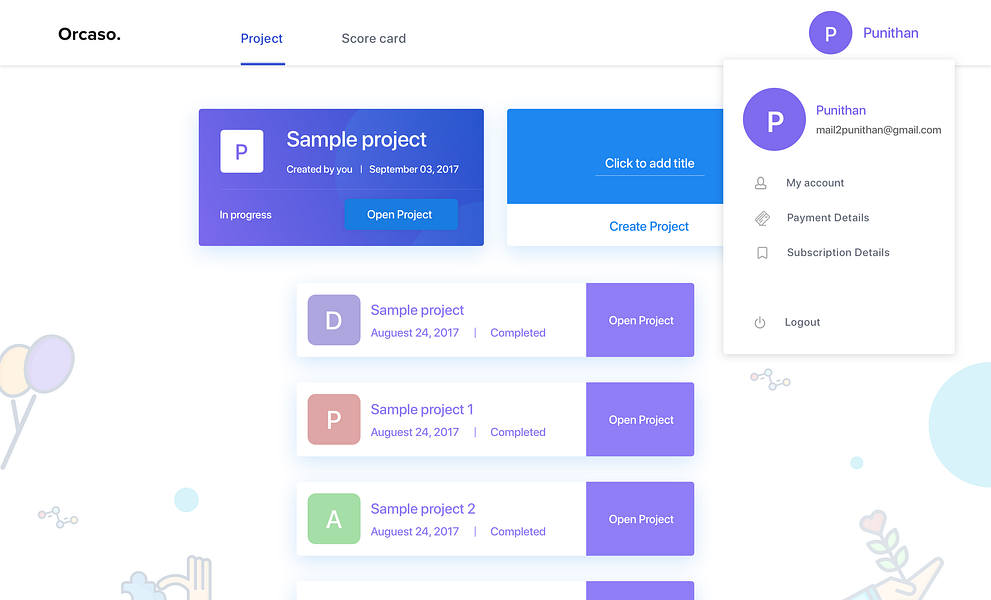The width and height of the screenshot is (991, 600).
Task: Click the 'Sample project 2' title
Action: click(423, 509)
